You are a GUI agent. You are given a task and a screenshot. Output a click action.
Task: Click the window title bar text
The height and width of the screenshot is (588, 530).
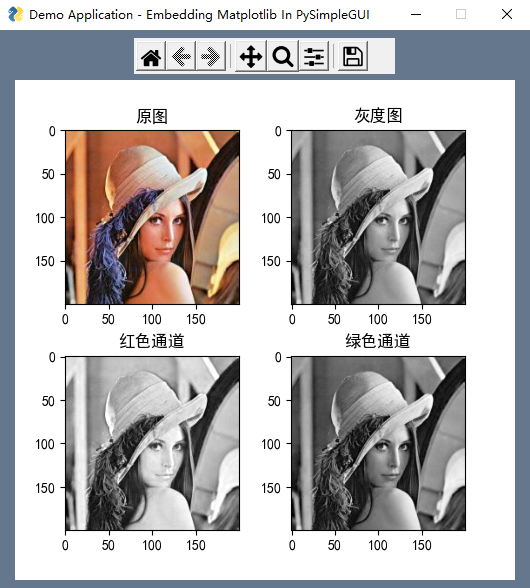pos(199,15)
